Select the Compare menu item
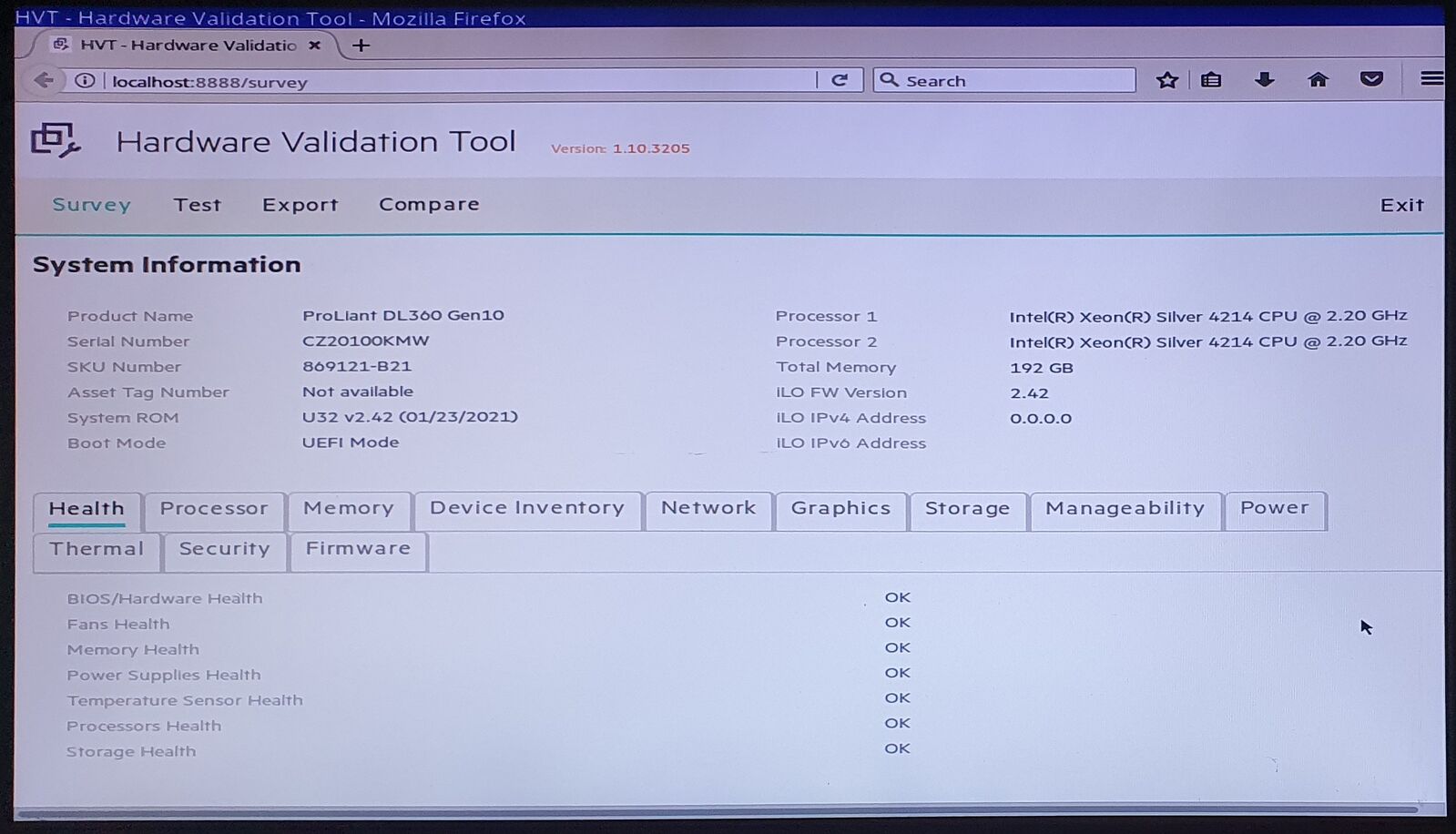The height and width of the screenshot is (834, 1456). [x=429, y=205]
